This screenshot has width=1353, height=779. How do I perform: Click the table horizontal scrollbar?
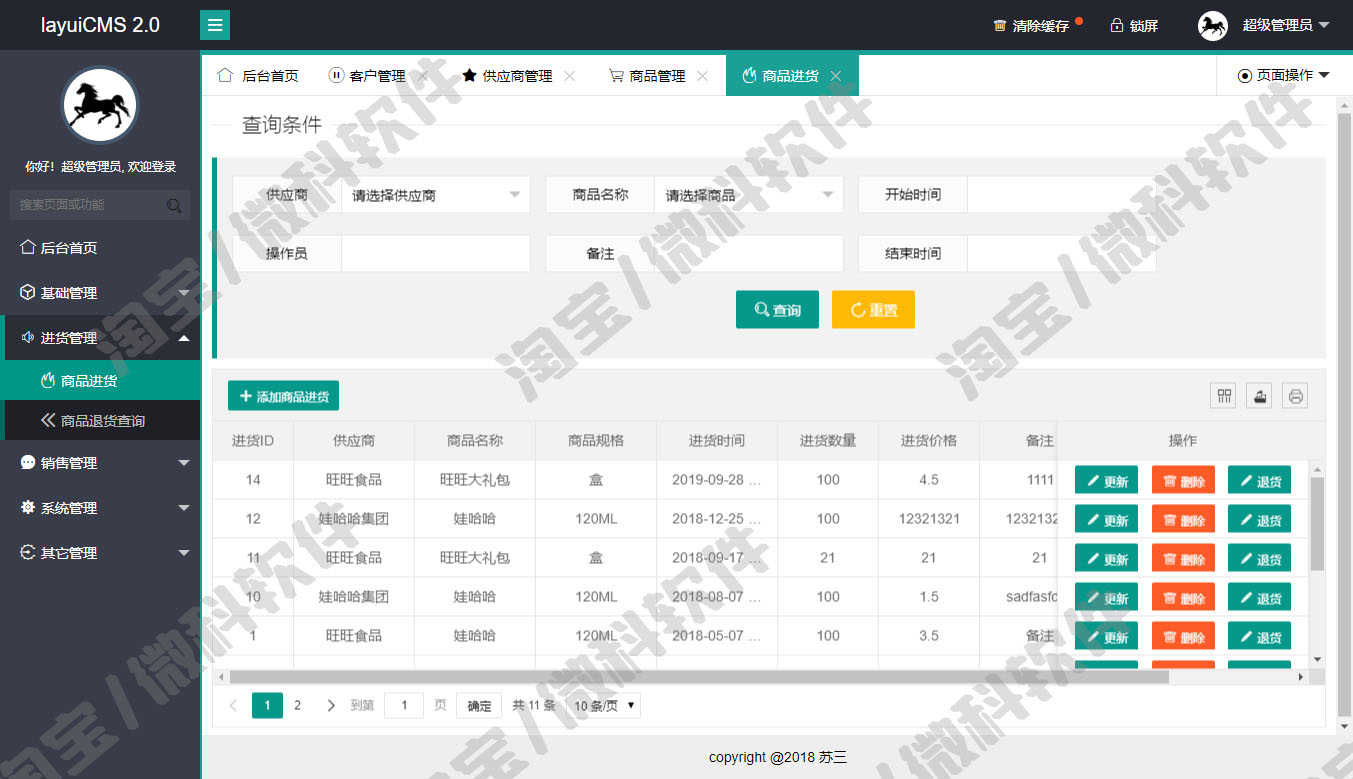[698, 677]
